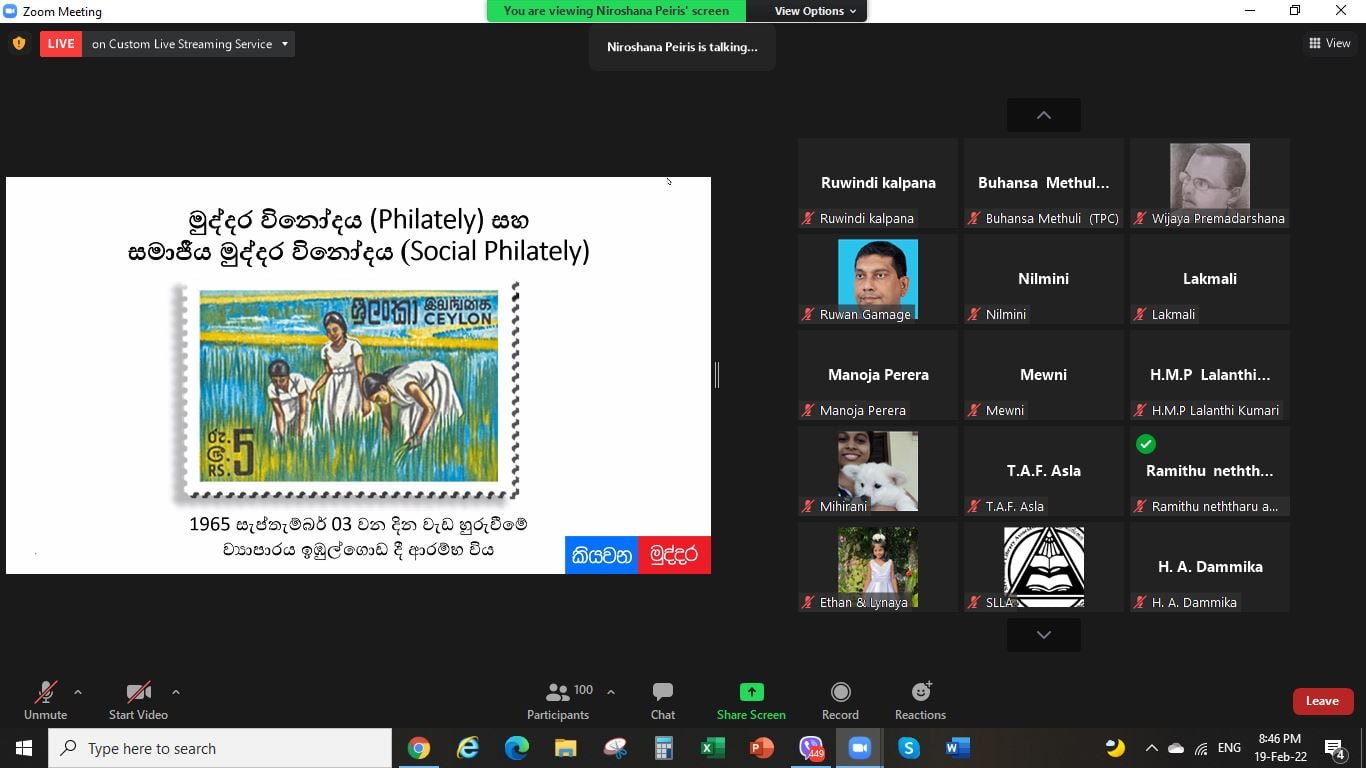Click the Unmute microphone icon
1366x768 pixels.
(x=45, y=692)
